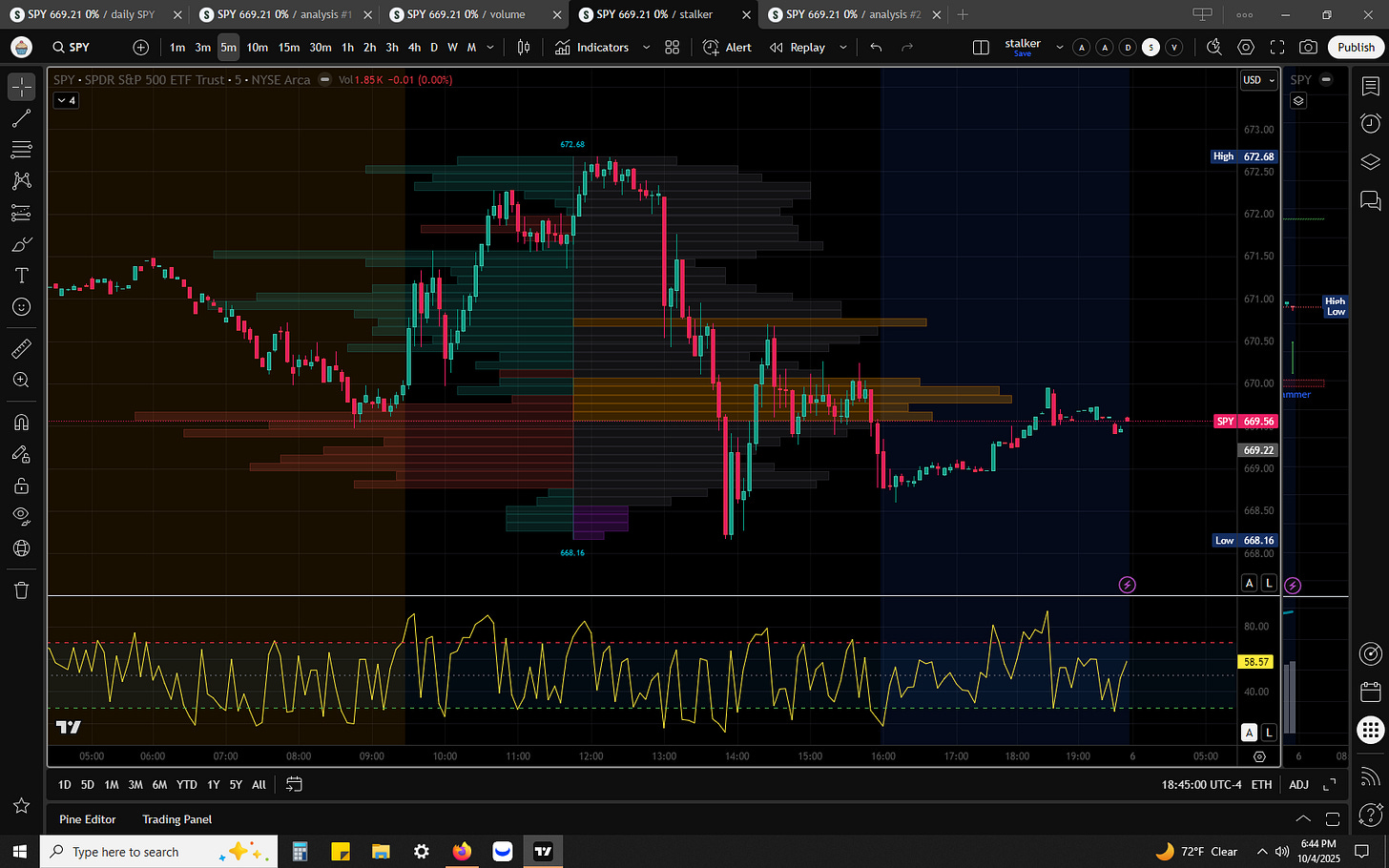Open the calendar panel
Viewport: 1389px width, 868px height.
point(1371,692)
